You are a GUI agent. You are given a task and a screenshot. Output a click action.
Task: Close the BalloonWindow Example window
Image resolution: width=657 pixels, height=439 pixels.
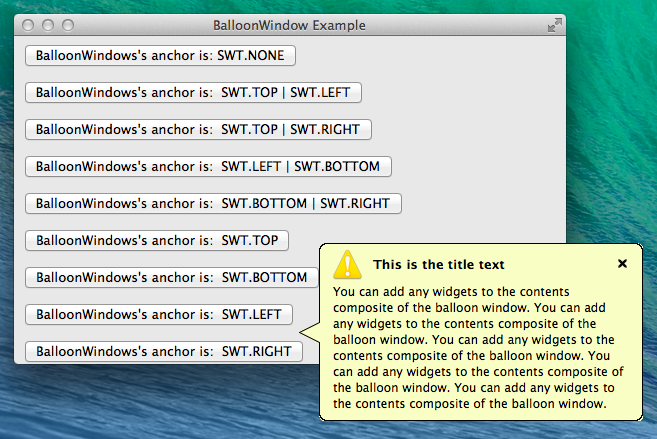[28, 26]
